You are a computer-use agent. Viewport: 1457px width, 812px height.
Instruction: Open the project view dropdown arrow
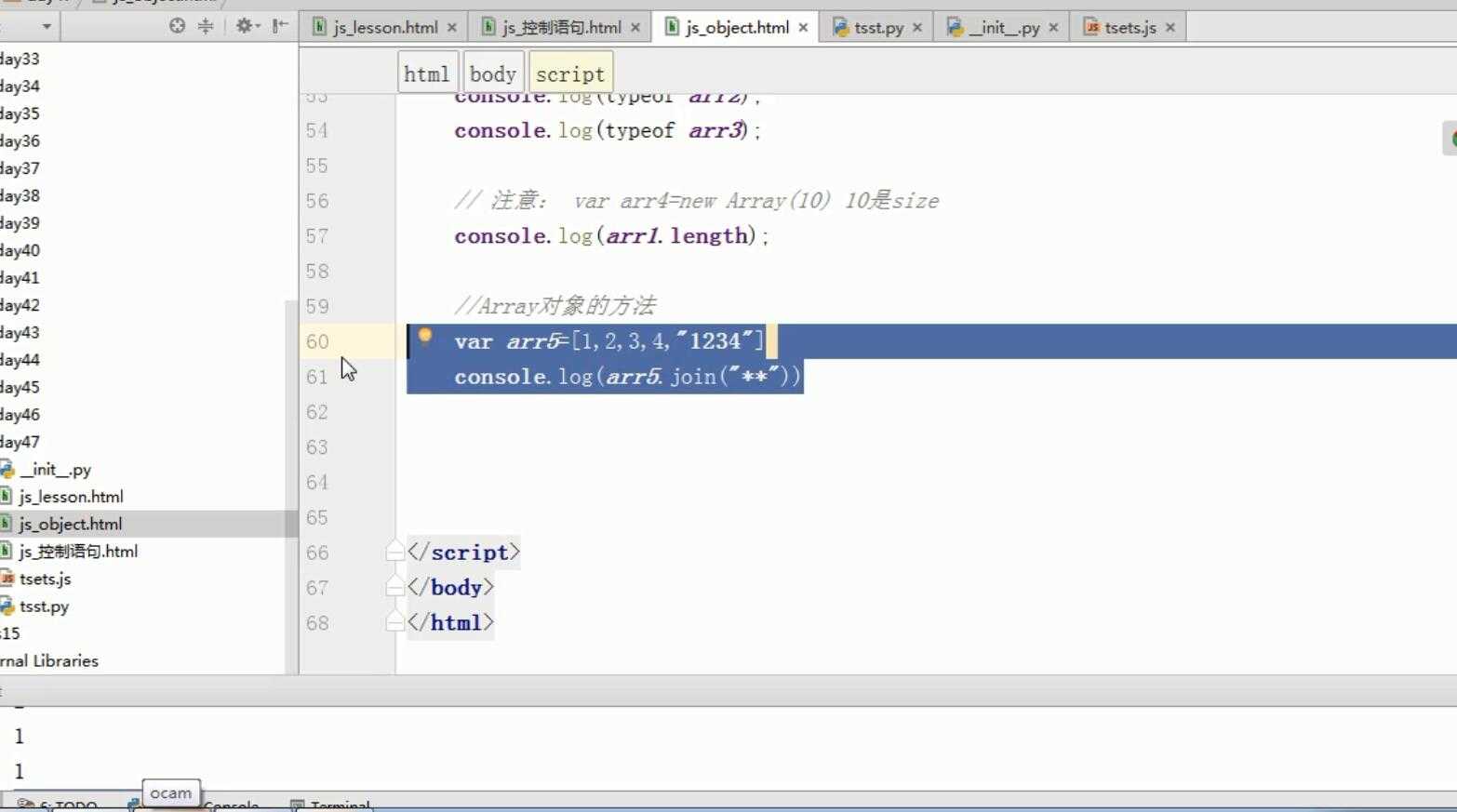click(47, 27)
